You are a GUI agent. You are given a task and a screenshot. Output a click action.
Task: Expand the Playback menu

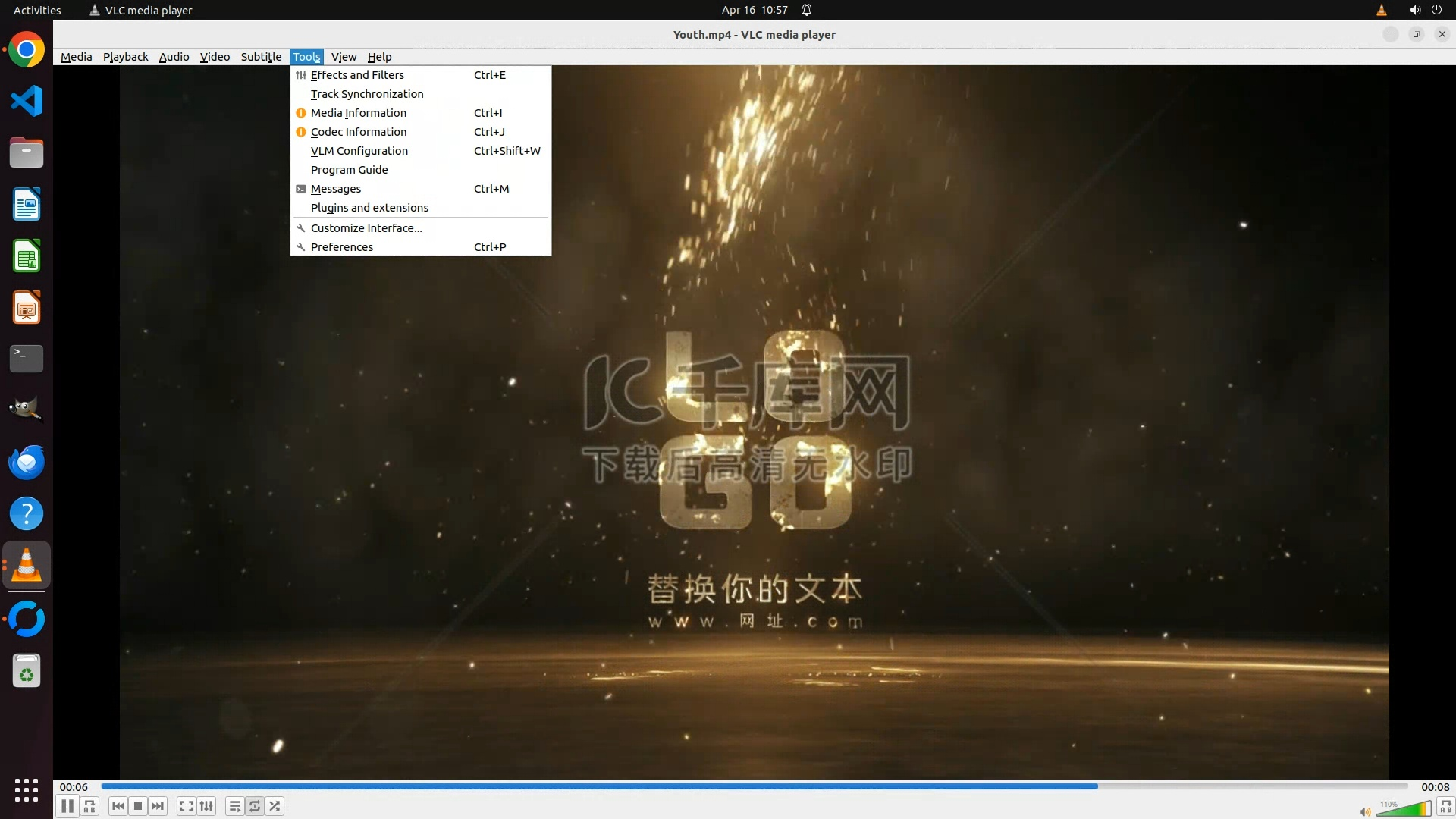click(x=125, y=57)
